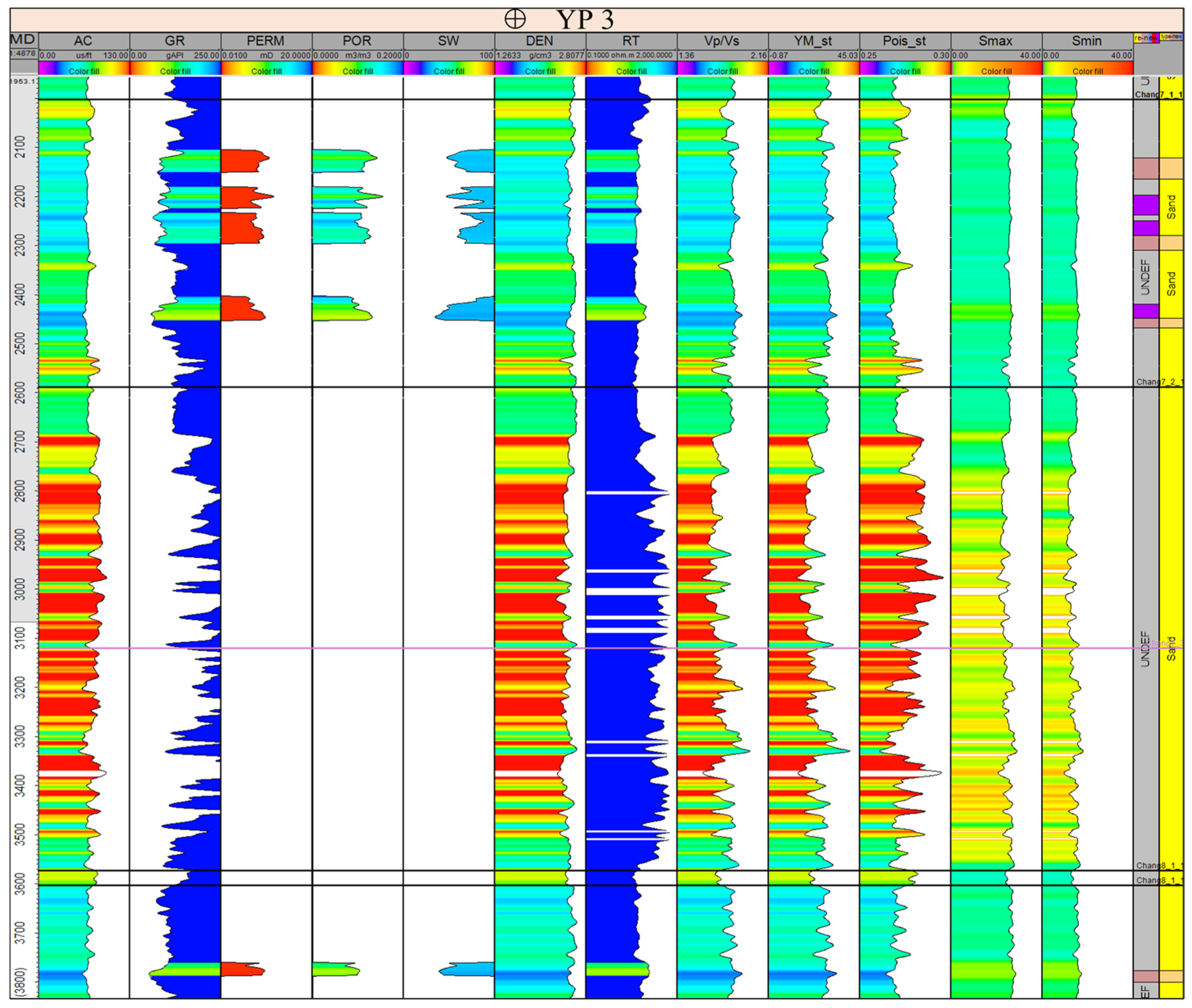1192x1008 pixels.
Task: Click the Pois_st track title
Action: pos(904,40)
